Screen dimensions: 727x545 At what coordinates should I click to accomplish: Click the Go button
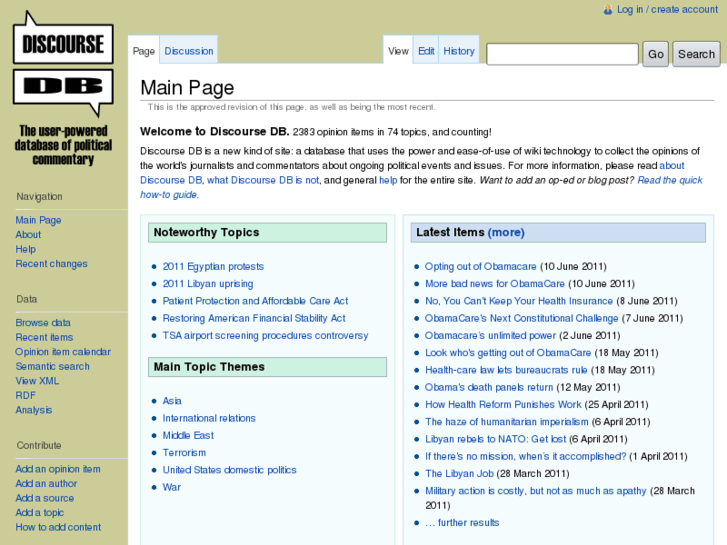[656, 54]
